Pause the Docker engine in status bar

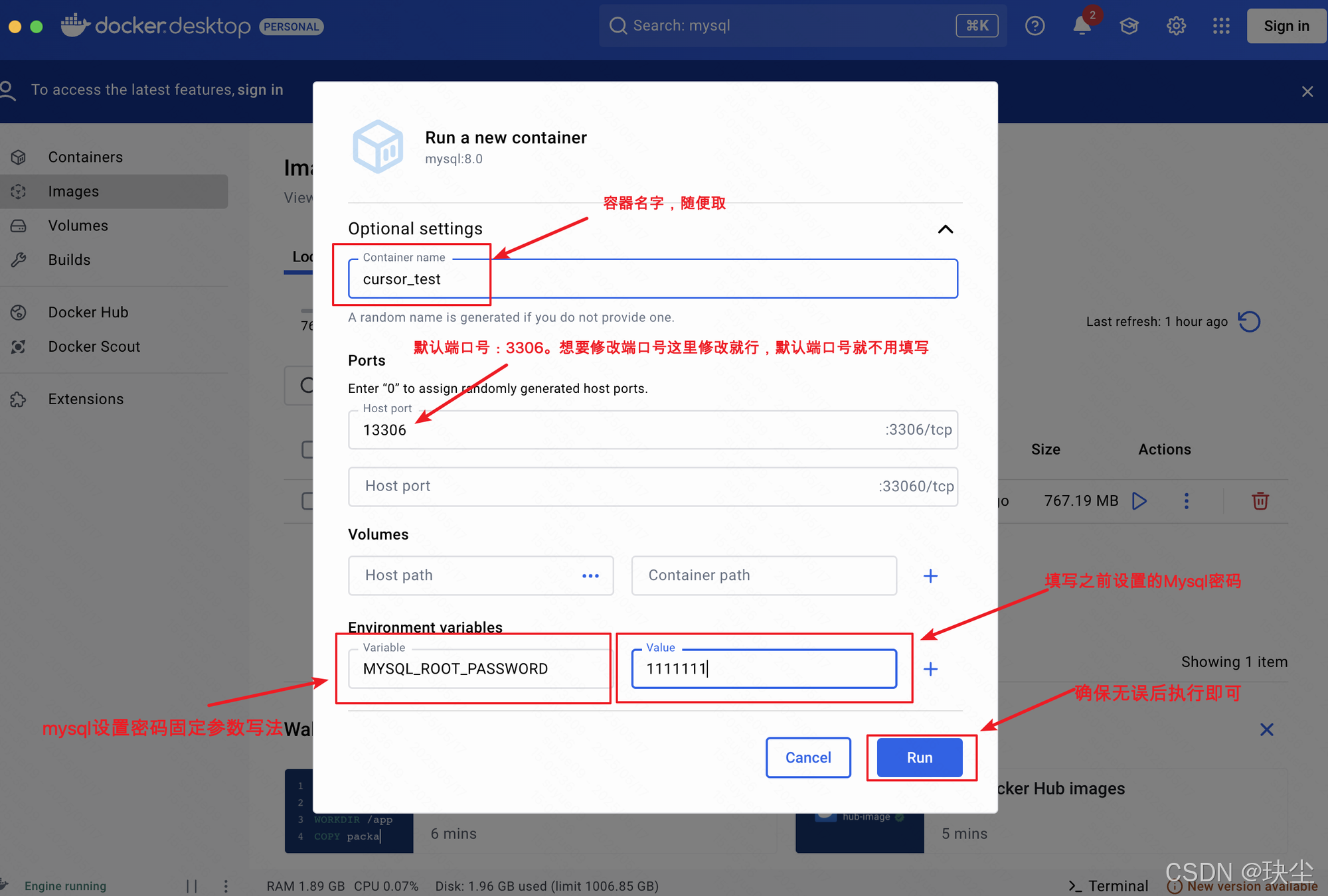click(192, 886)
